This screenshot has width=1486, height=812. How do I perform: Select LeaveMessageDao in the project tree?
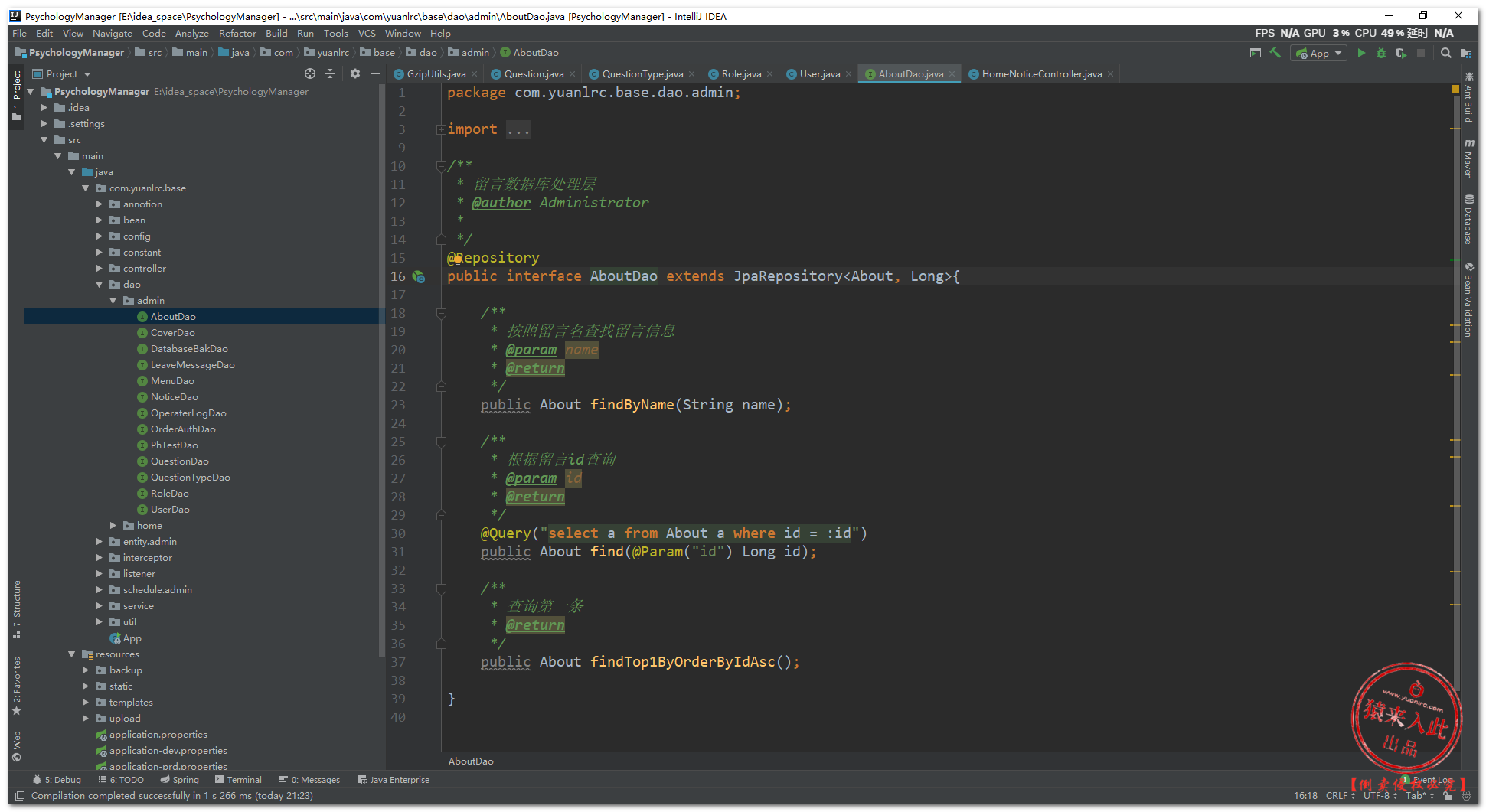[192, 365]
